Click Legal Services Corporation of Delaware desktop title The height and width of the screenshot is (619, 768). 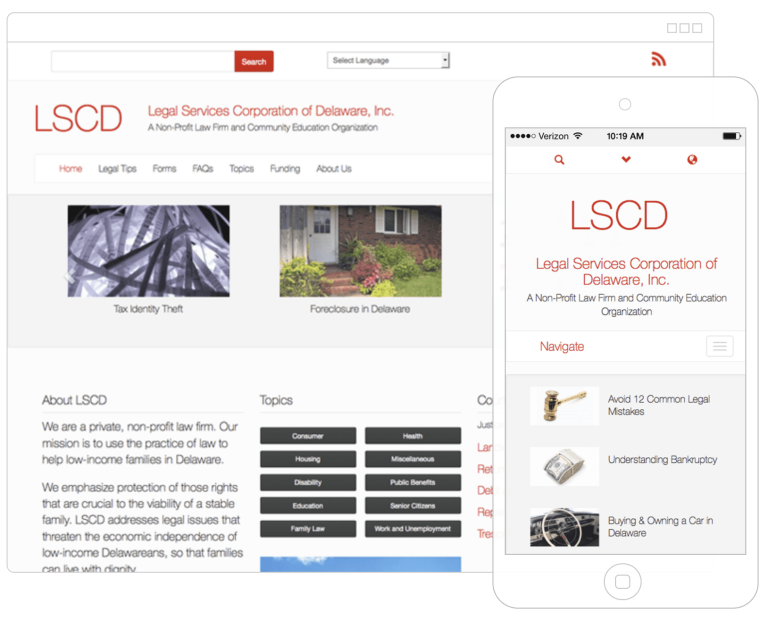271,111
